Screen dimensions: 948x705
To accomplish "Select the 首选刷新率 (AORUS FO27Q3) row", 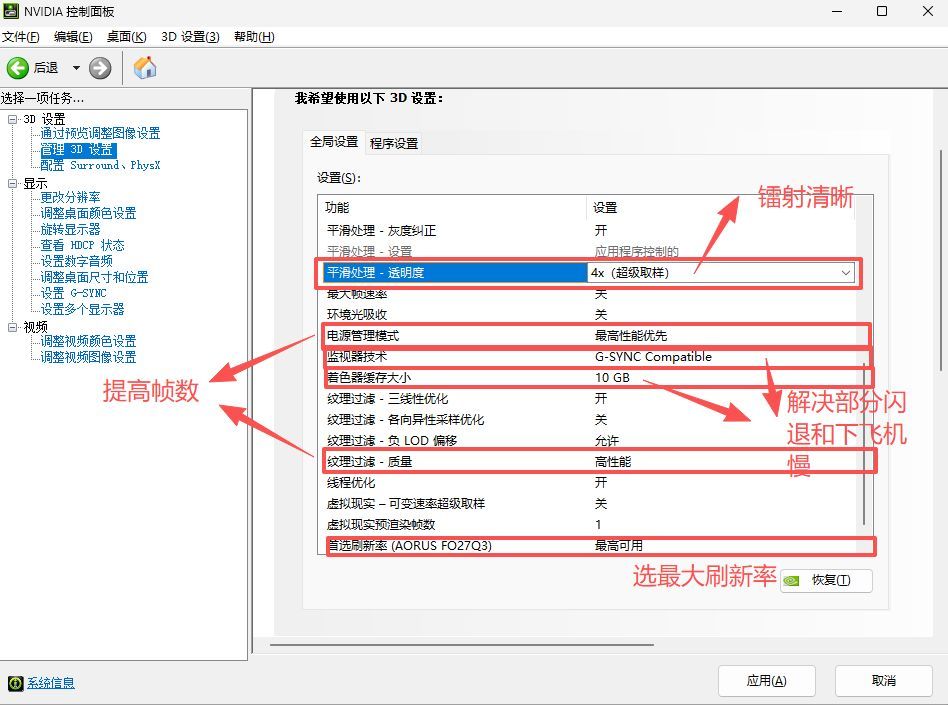I will click(x=591, y=545).
